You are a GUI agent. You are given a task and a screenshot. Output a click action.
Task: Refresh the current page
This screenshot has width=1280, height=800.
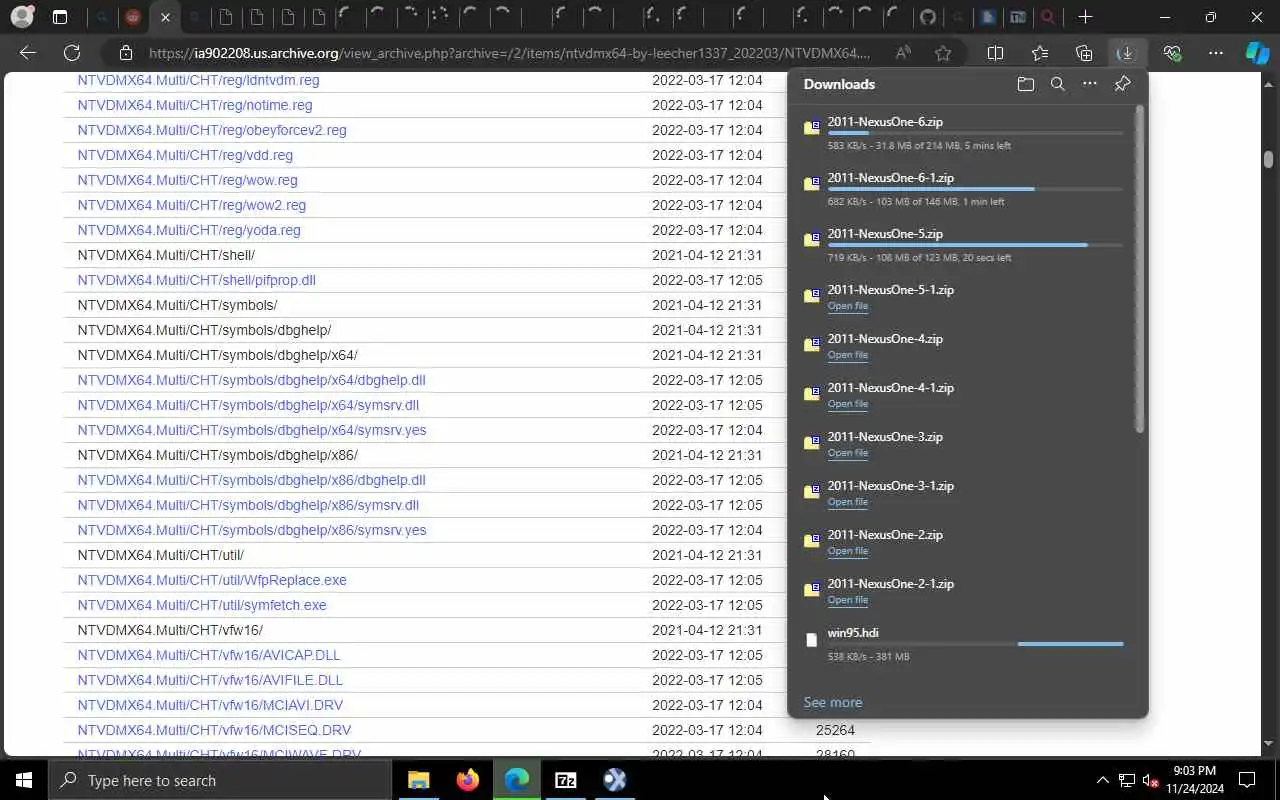[72, 53]
